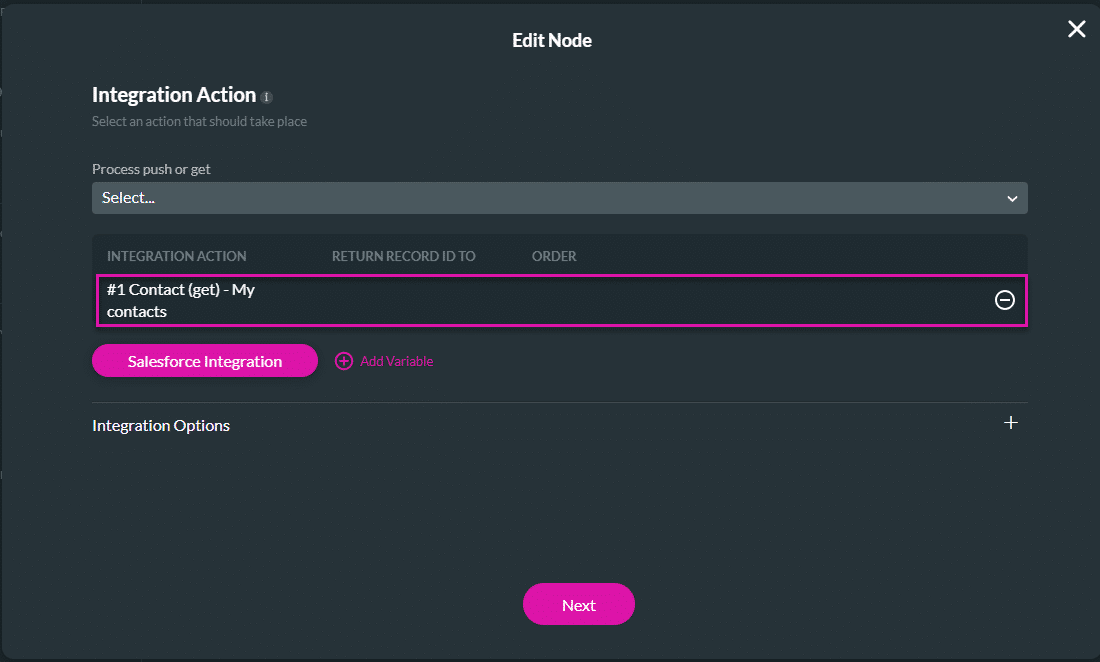
Task: Click the Add Variable link text
Action: (x=396, y=361)
